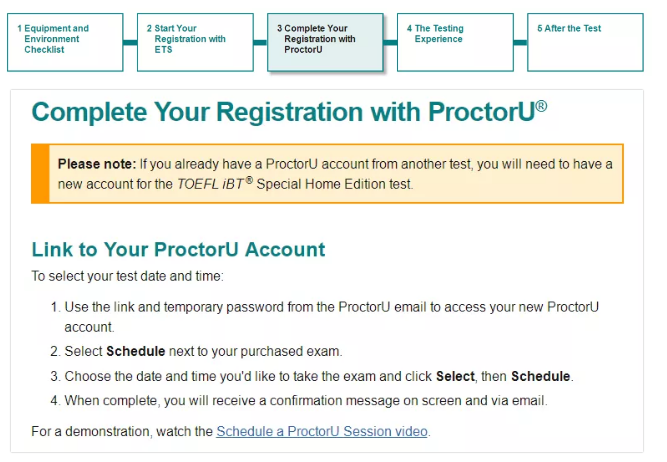The image size is (667, 462).
Task: Click the registered trademark symbol after ProctorU
Action: (x=542, y=106)
